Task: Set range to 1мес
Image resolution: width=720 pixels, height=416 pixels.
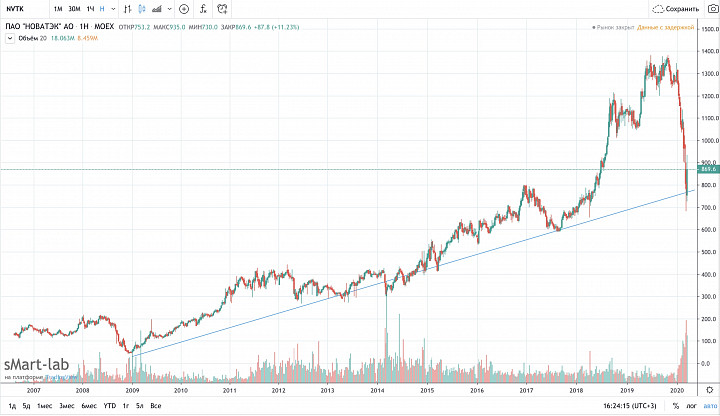Action: [x=45, y=406]
